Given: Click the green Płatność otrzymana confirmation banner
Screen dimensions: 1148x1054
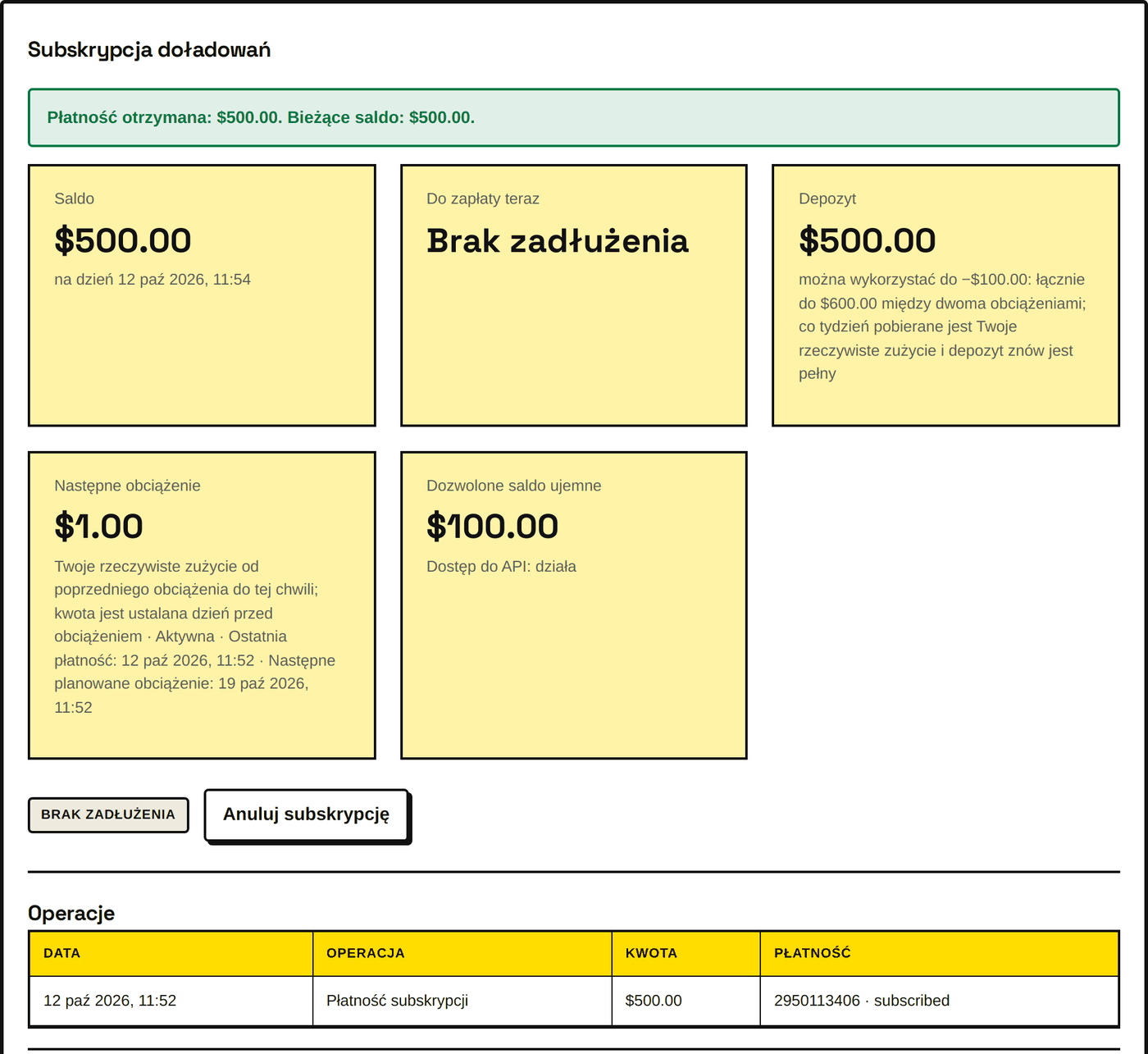Looking at the screenshot, I should pos(574,117).
